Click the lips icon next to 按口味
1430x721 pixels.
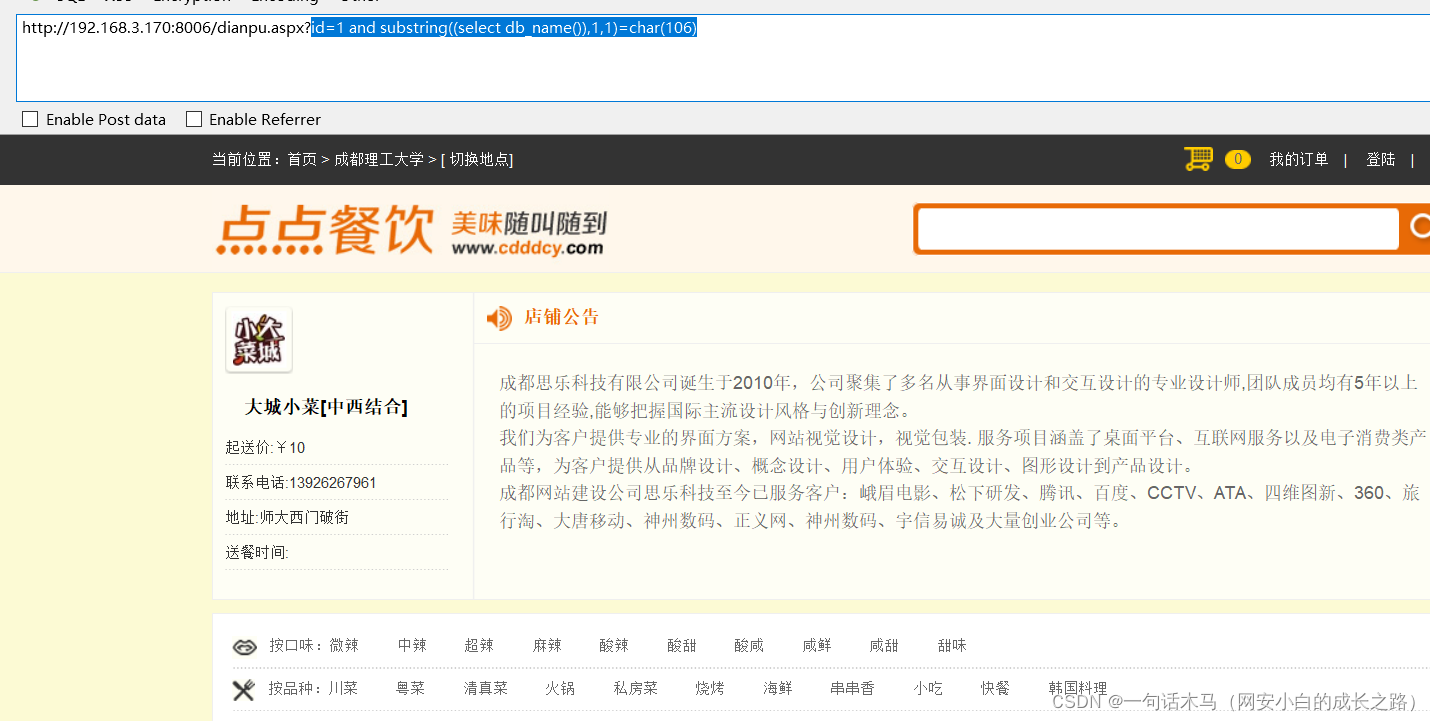pyautogui.click(x=245, y=647)
